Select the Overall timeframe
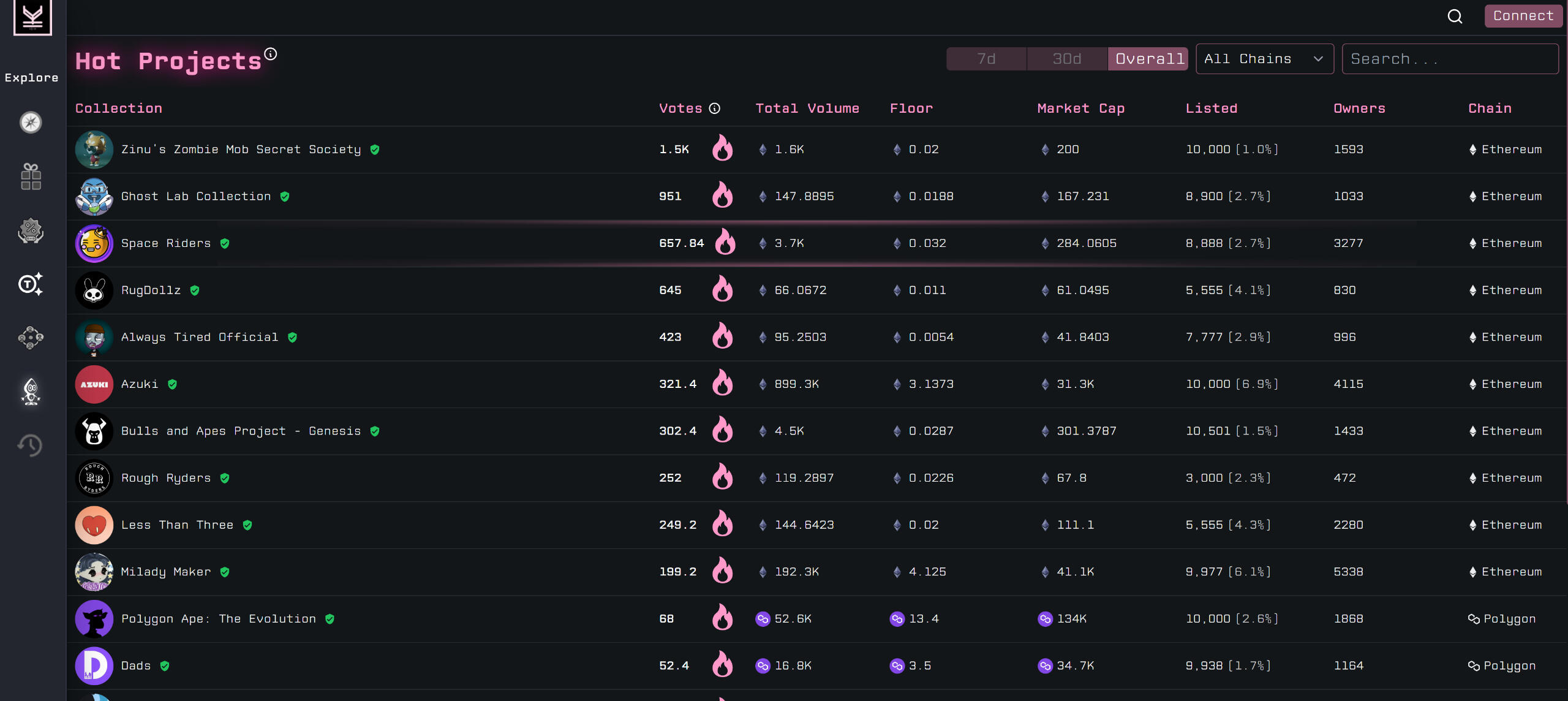Screen dimensions: 1568x701 (1148, 59)
